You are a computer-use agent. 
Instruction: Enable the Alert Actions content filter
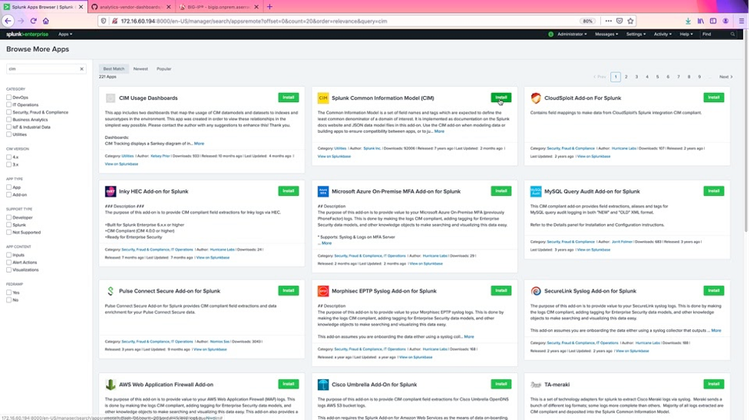pos(9,262)
